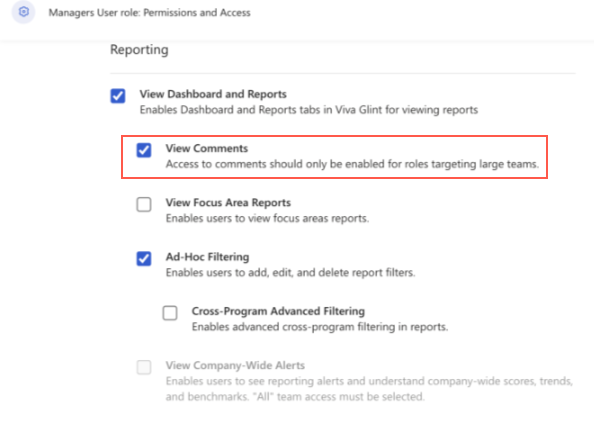Click the gear settings icon in header
The image size is (594, 430).
[x=23, y=12]
